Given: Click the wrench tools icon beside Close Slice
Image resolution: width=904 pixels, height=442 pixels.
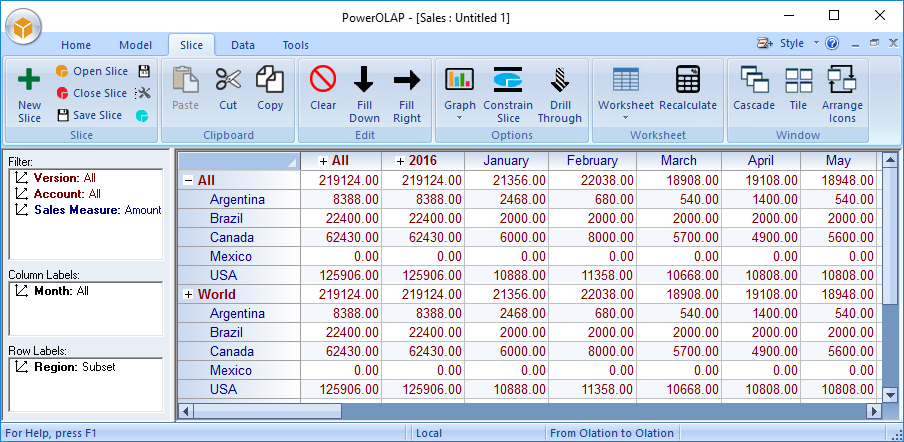Looking at the screenshot, I should point(142,93).
